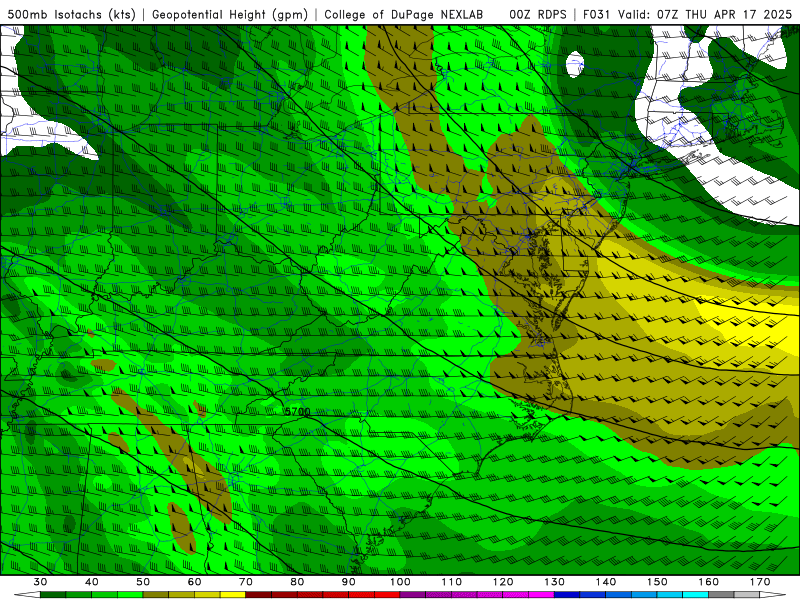Click the '130' color scale label

click(x=554, y=582)
